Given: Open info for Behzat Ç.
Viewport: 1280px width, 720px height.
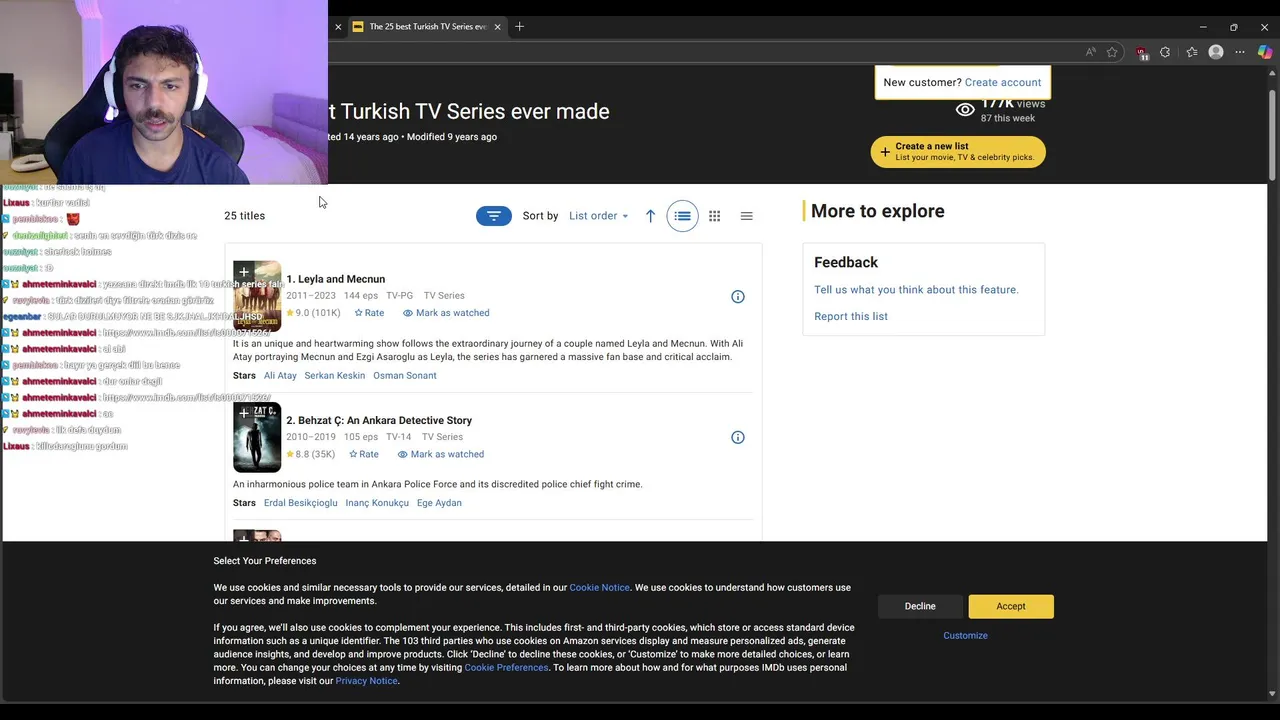Looking at the screenshot, I should [738, 437].
